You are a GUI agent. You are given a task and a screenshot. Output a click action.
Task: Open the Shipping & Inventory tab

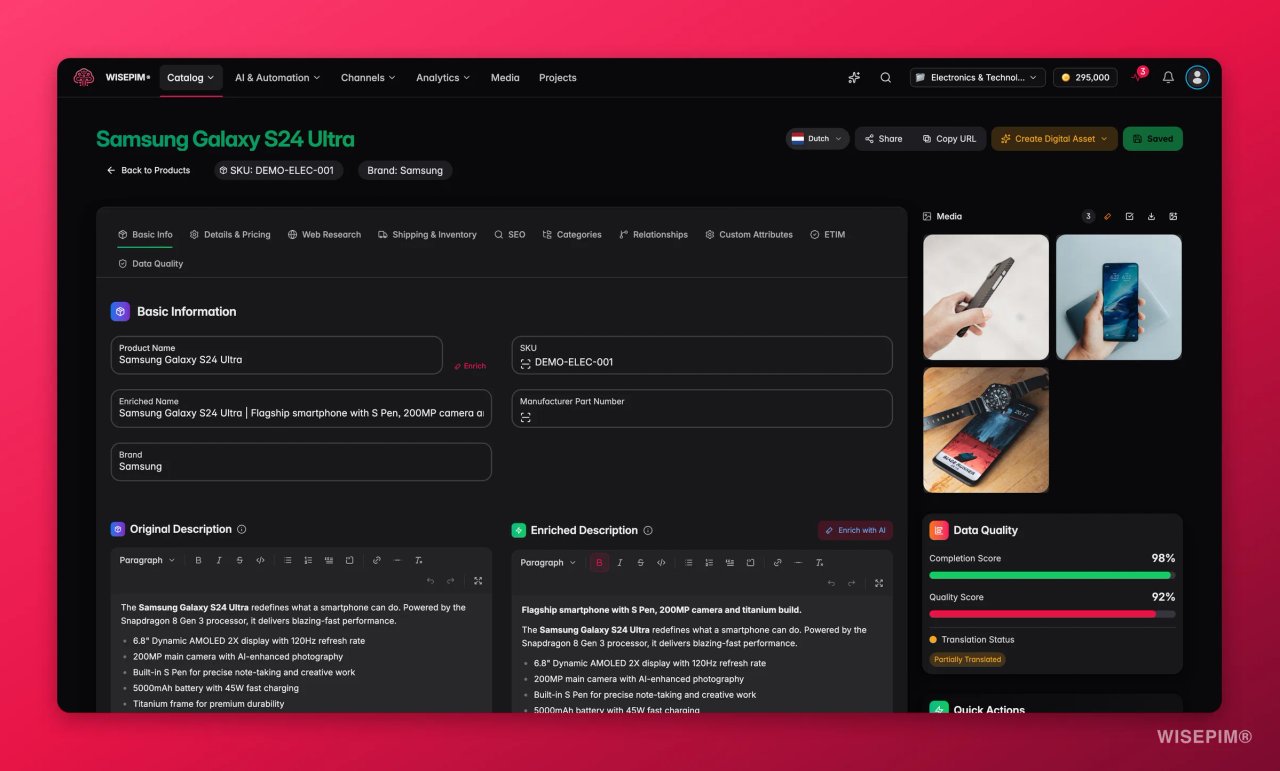pyautogui.click(x=427, y=234)
